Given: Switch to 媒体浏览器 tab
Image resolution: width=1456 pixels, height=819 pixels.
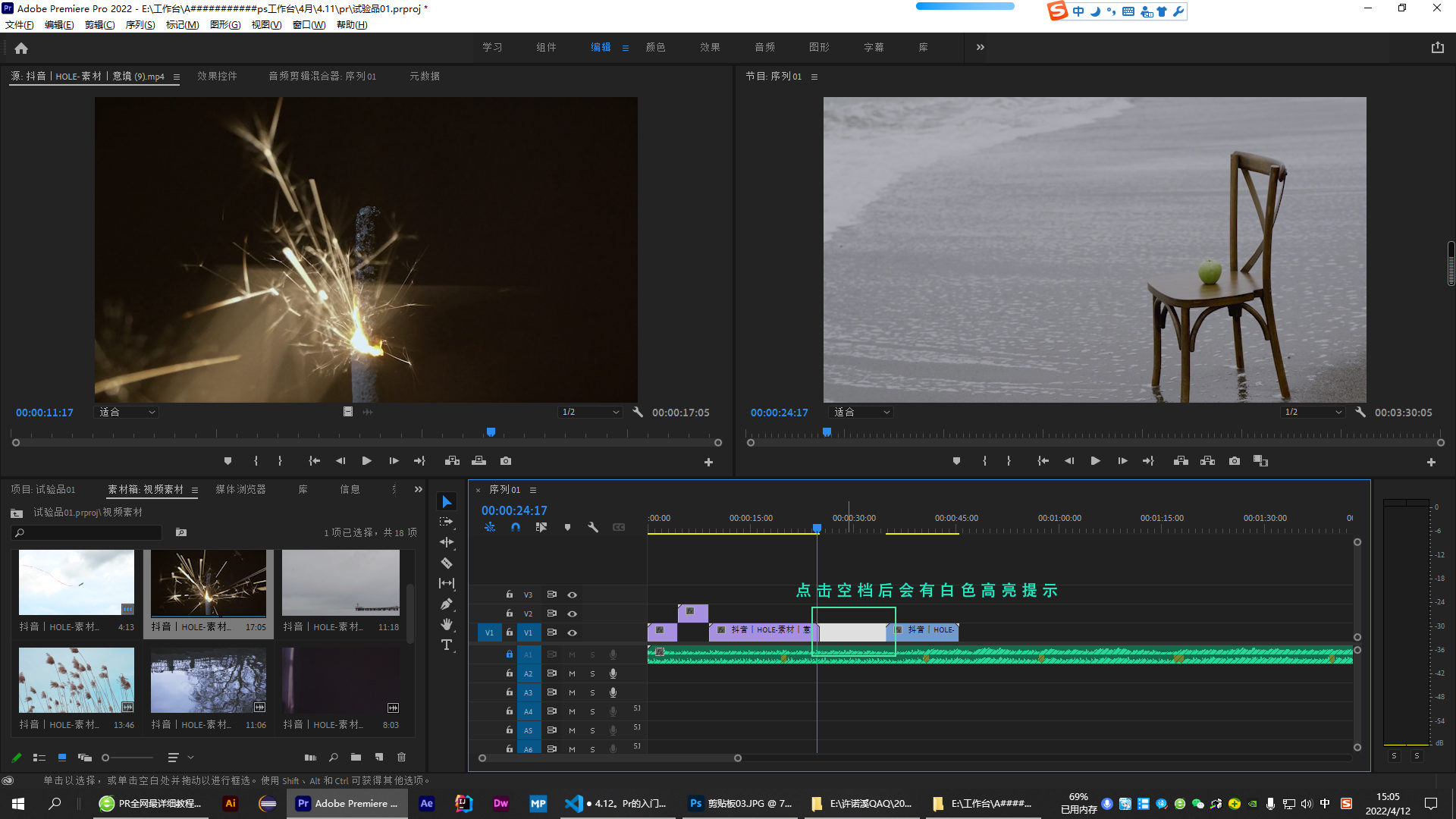Looking at the screenshot, I should (240, 489).
